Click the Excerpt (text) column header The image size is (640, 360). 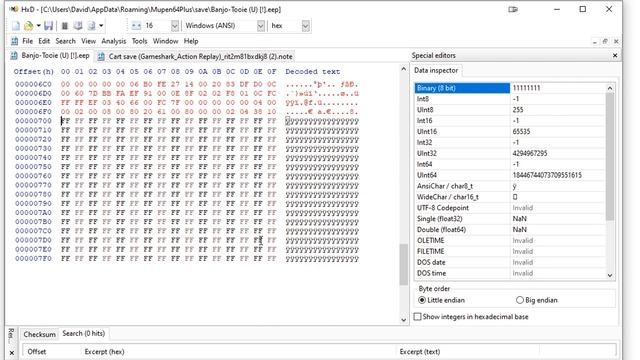point(467,351)
